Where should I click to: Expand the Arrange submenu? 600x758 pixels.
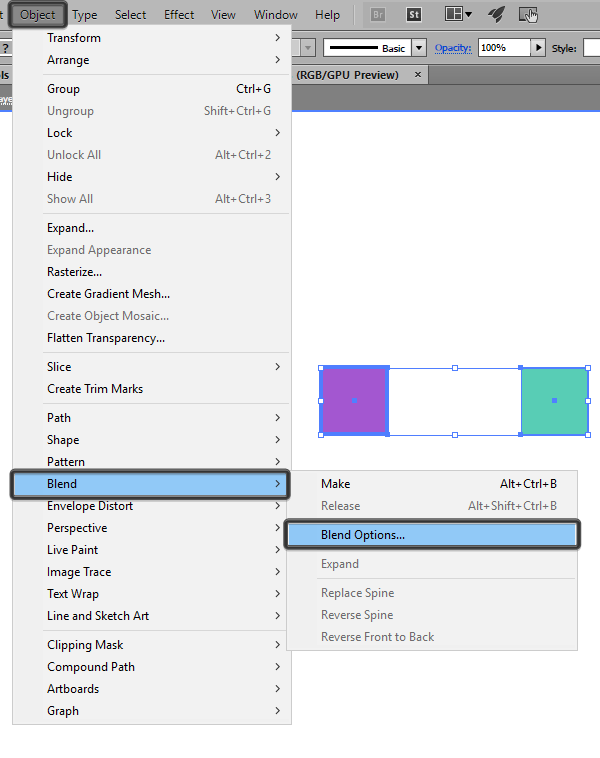click(152, 60)
